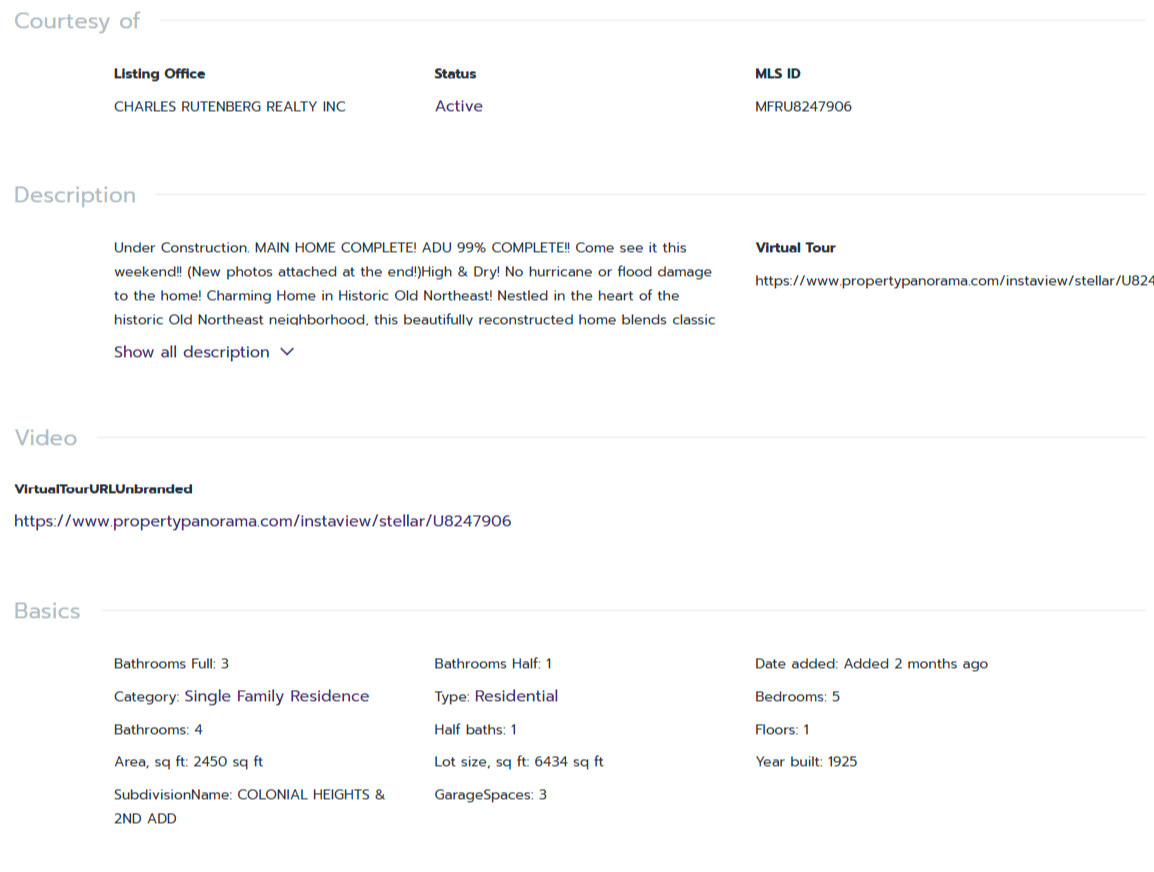Screen dimensions: 1154x872
Task: Click the Year built: 1925 entry
Action: coord(806,762)
